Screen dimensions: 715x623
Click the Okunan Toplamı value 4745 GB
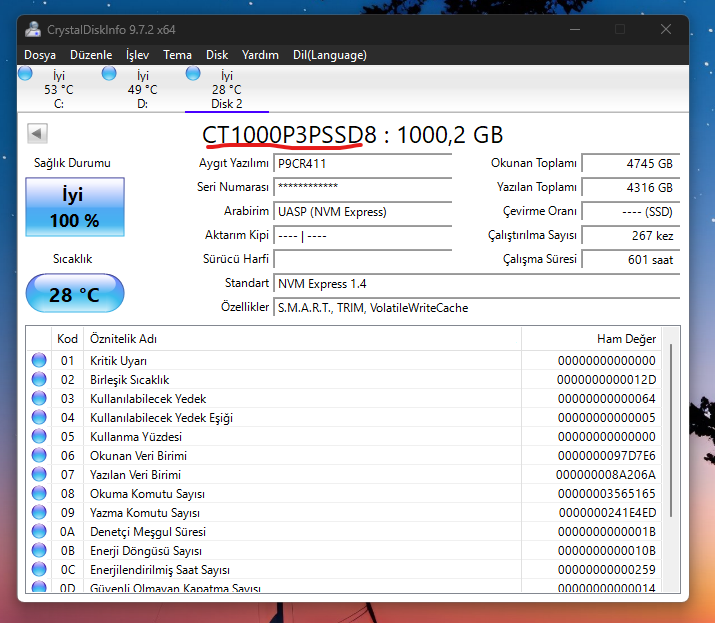click(631, 163)
